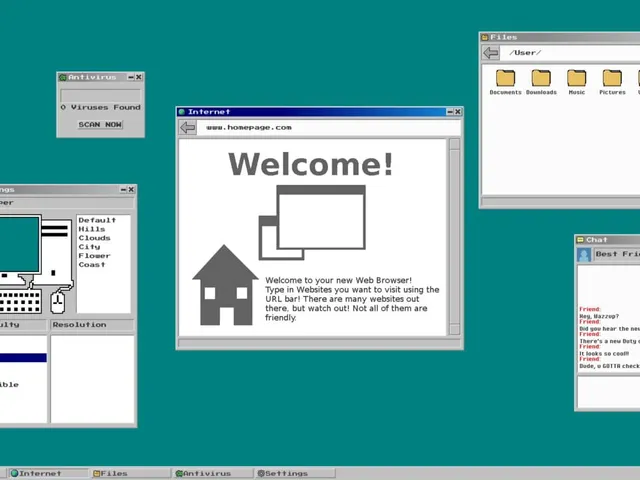Select the Clouds wallpaper option
This screenshot has width=640, height=480.
94,238
